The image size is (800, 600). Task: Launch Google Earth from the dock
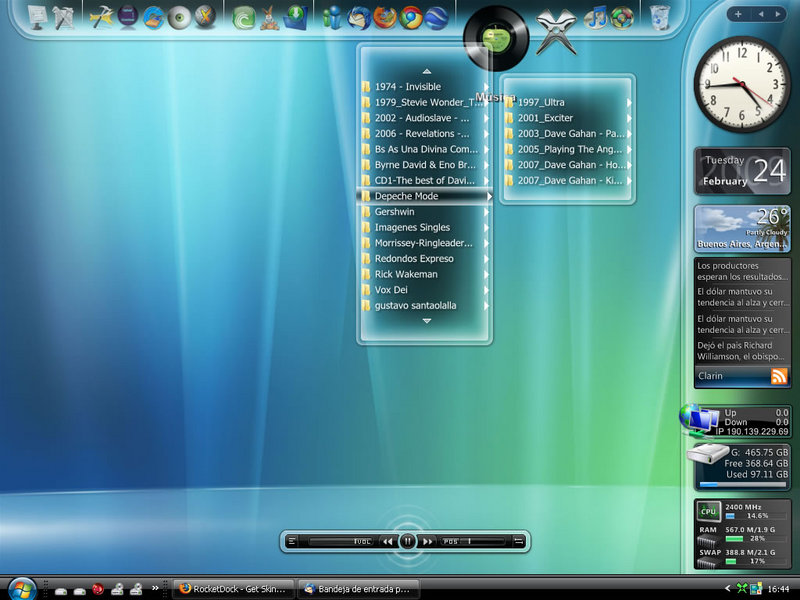click(436, 17)
